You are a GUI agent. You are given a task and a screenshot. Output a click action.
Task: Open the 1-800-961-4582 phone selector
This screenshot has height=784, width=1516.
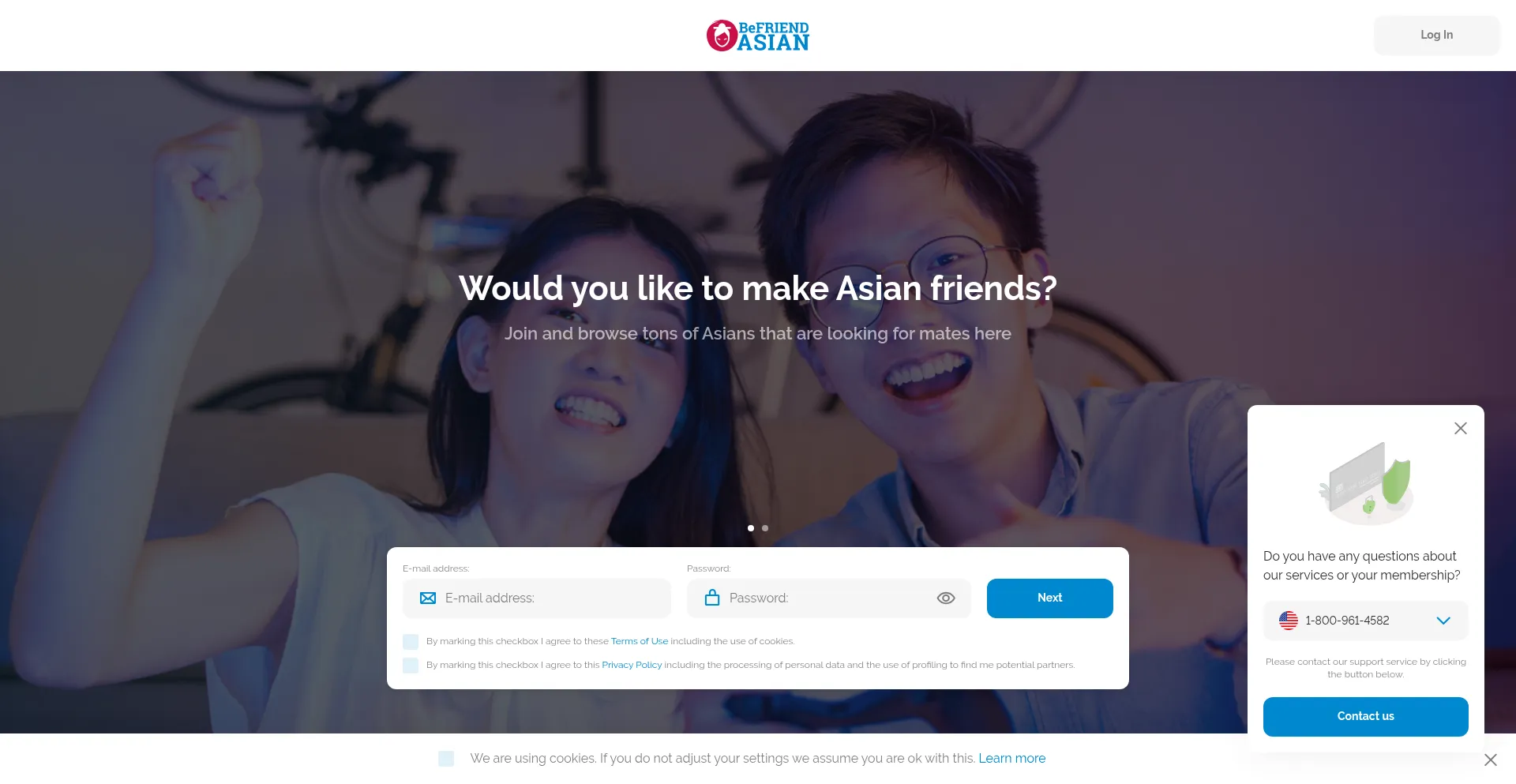point(1366,621)
